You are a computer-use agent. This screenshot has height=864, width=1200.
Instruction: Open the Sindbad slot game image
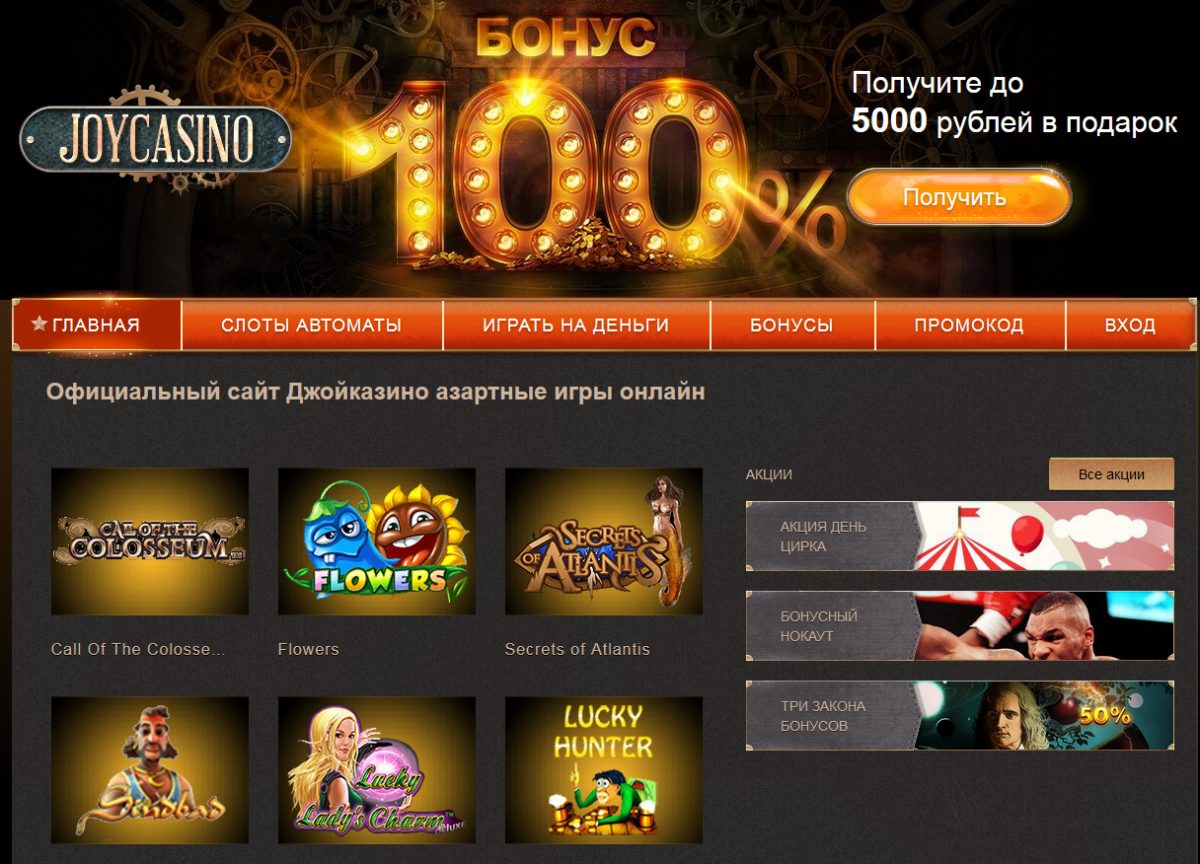click(x=150, y=770)
